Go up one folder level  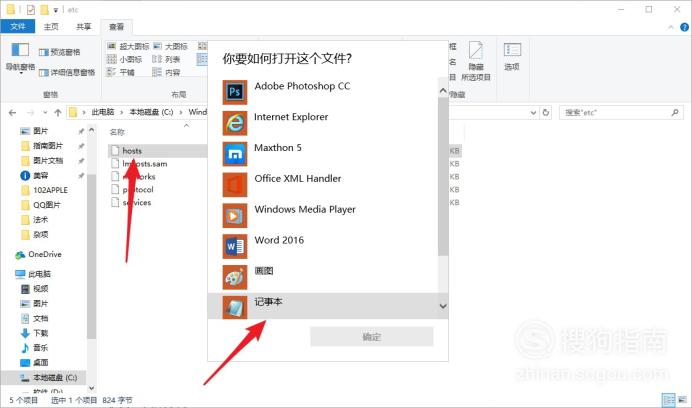pyautogui.click(x=58, y=113)
